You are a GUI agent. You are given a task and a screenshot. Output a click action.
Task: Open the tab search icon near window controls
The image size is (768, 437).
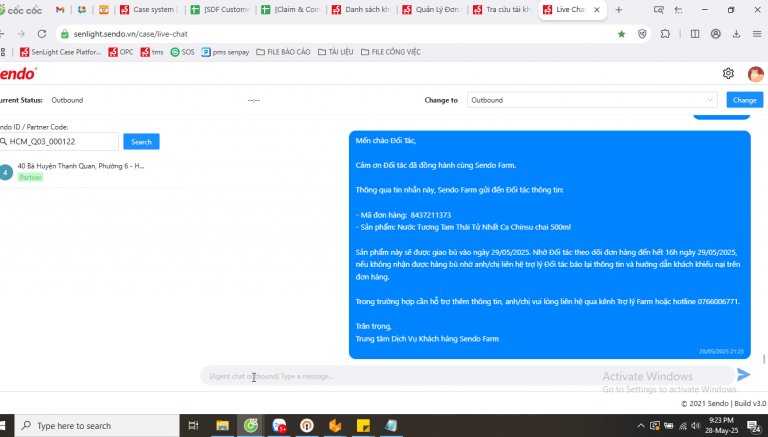tap(659, 10)
